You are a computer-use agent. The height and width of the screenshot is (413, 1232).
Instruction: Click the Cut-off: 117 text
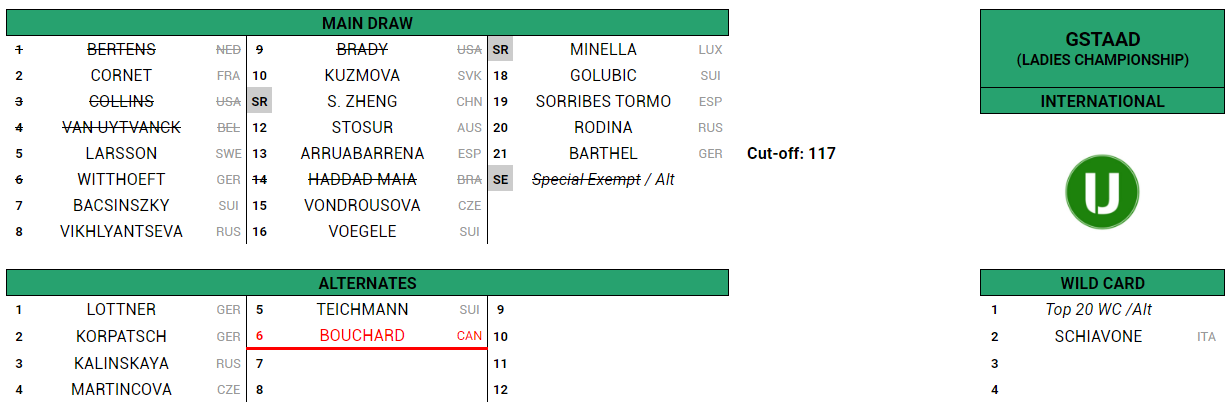point(791,153)
